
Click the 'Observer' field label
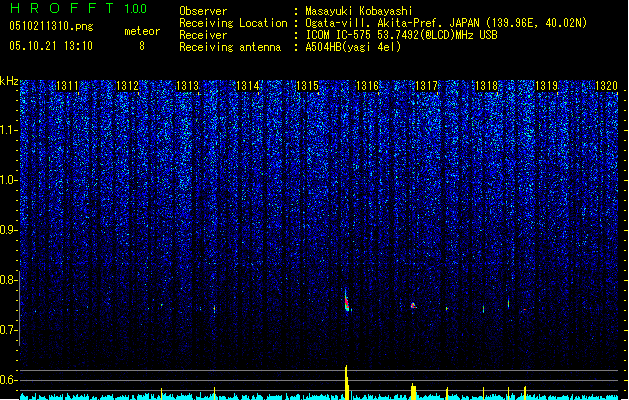tap(203, 11)
